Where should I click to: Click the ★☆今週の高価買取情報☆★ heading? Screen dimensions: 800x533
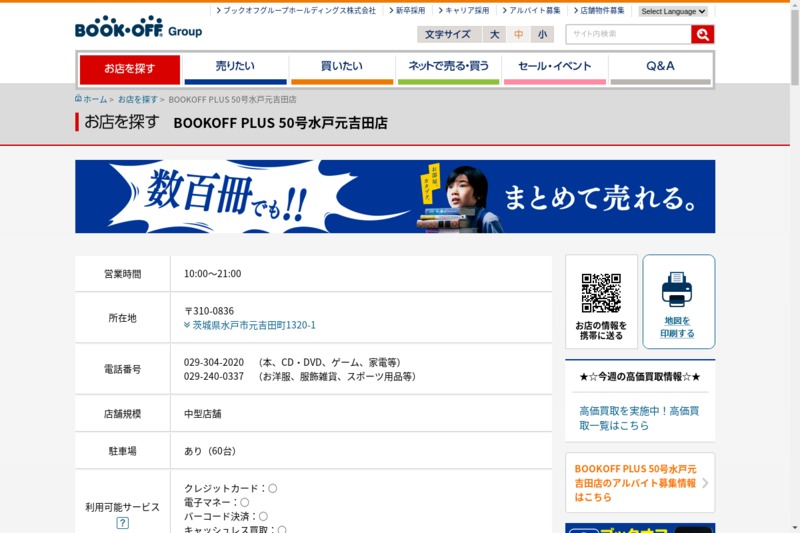pos(640,377)
